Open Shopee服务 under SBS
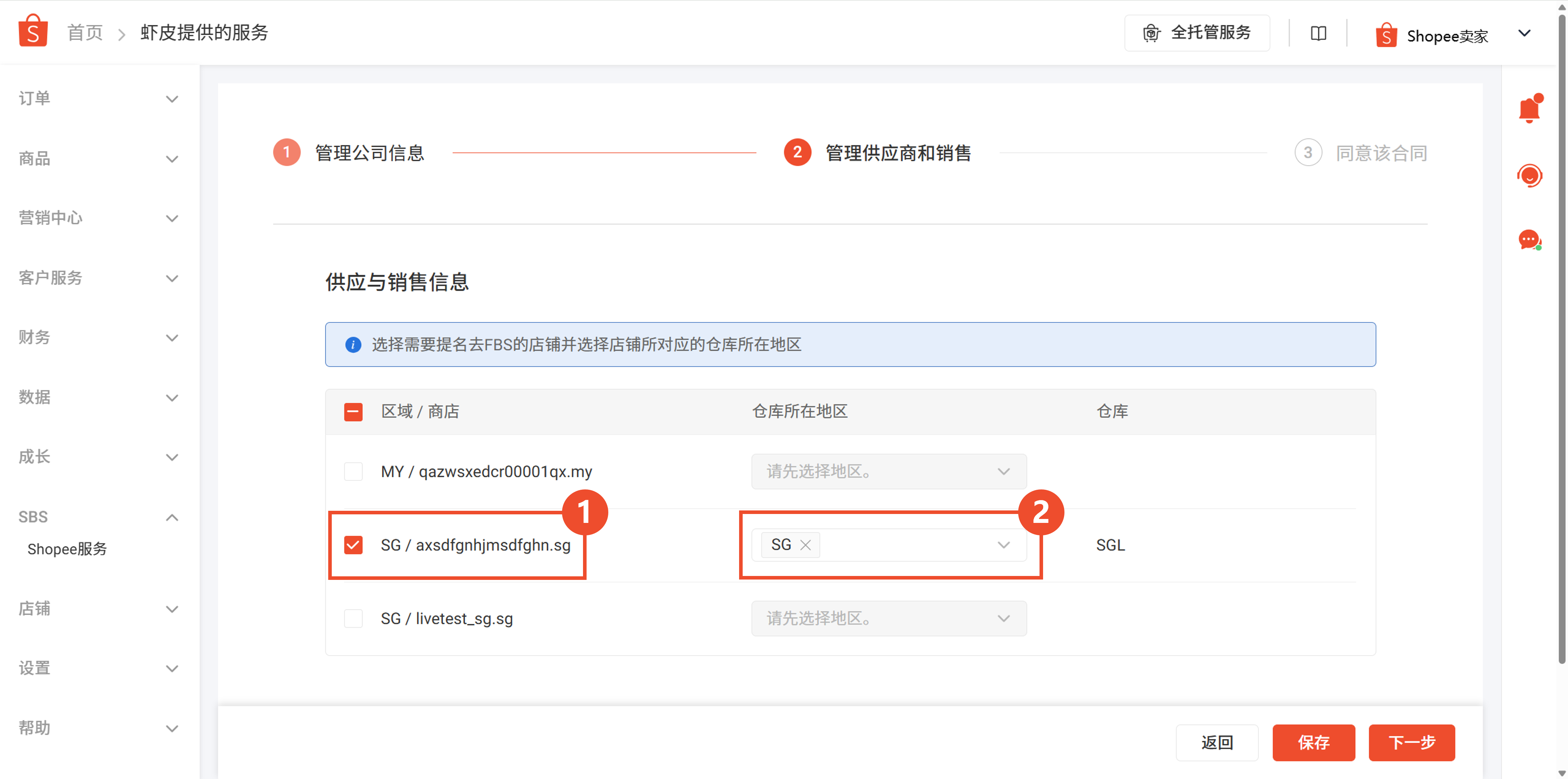Image resolution: width=1568 pixels, height=779 pixels. pyautogui.click(x=67, y=549)
